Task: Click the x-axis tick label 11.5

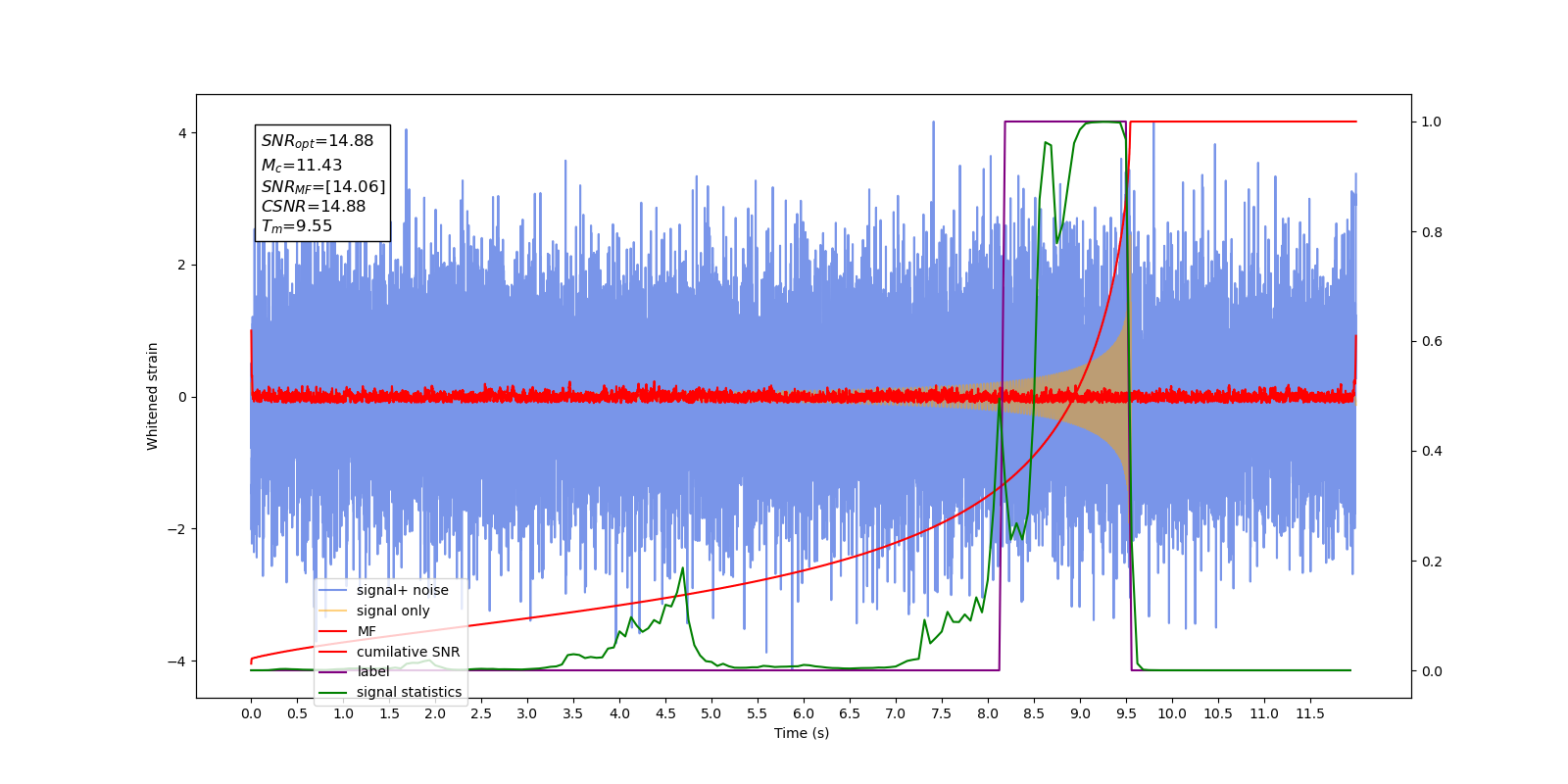Action: pyautogui.click(x=1310, y=713)
